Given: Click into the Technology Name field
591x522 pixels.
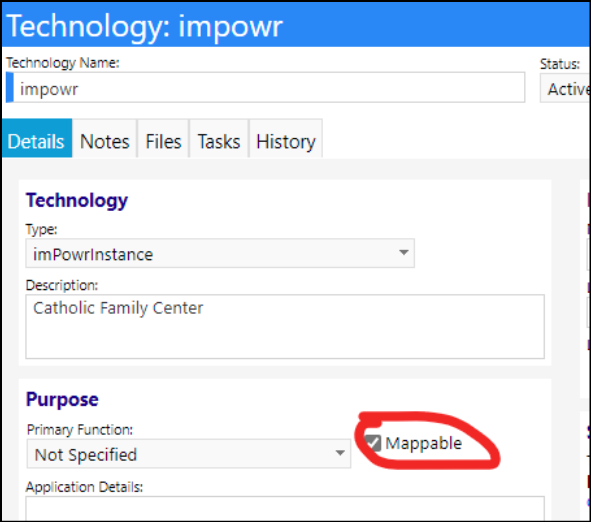Looking at the screenshot, I should click(266, 87).
